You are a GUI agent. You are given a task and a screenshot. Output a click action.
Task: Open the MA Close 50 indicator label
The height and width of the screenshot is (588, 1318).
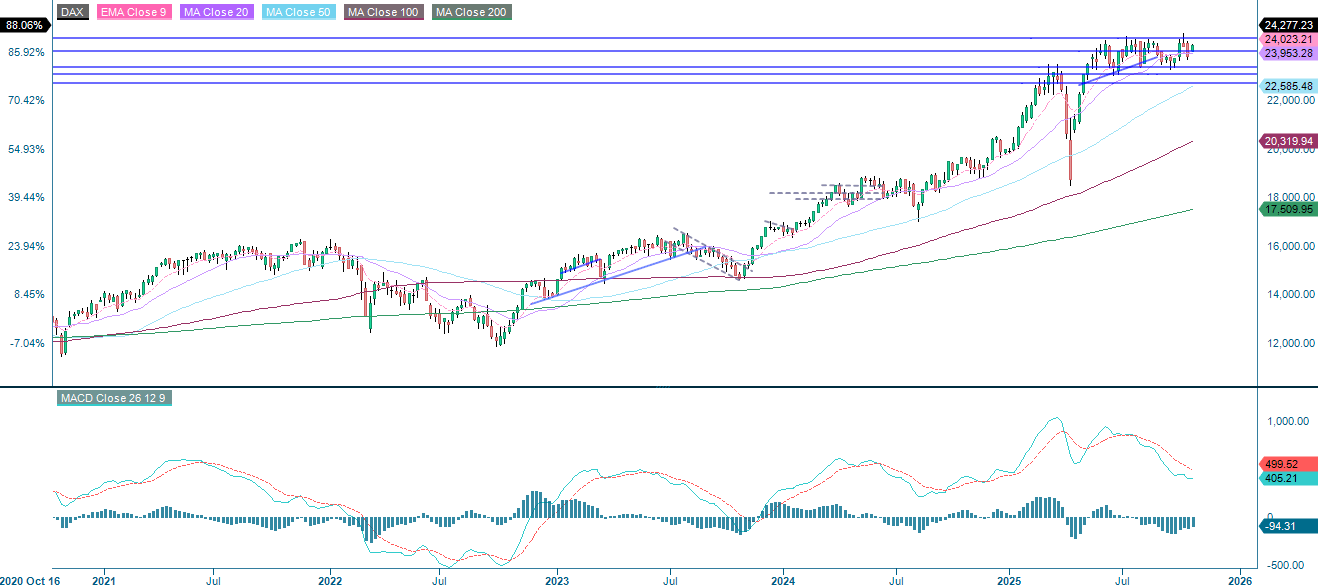[x=297, y=12]
